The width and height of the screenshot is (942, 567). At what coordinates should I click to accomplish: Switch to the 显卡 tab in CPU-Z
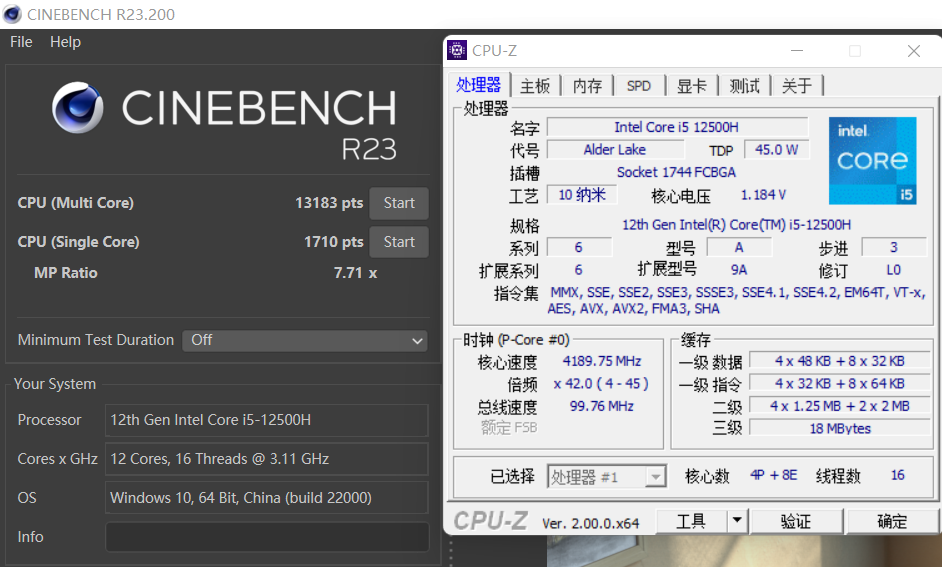coord(691,86)
